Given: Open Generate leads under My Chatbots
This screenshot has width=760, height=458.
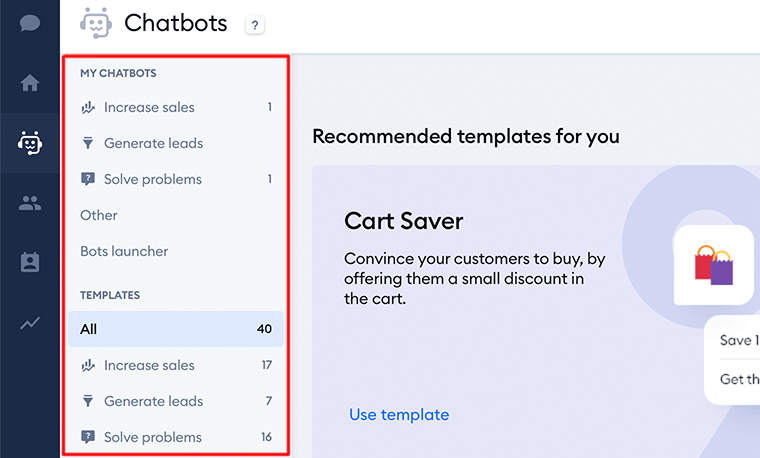Looking at the screenshot, I should pyautogui.click(x=153, y=143).
